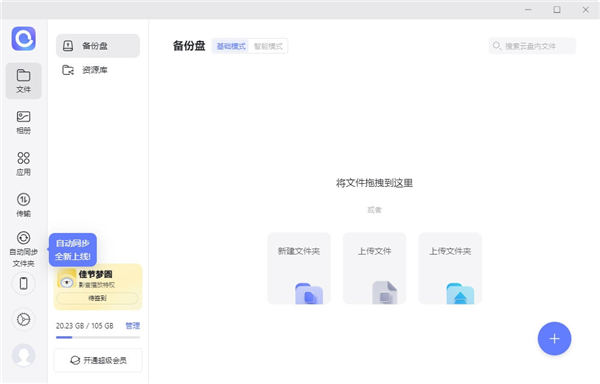
Task: Click the search cloud files field
Action: click(532, 46)
